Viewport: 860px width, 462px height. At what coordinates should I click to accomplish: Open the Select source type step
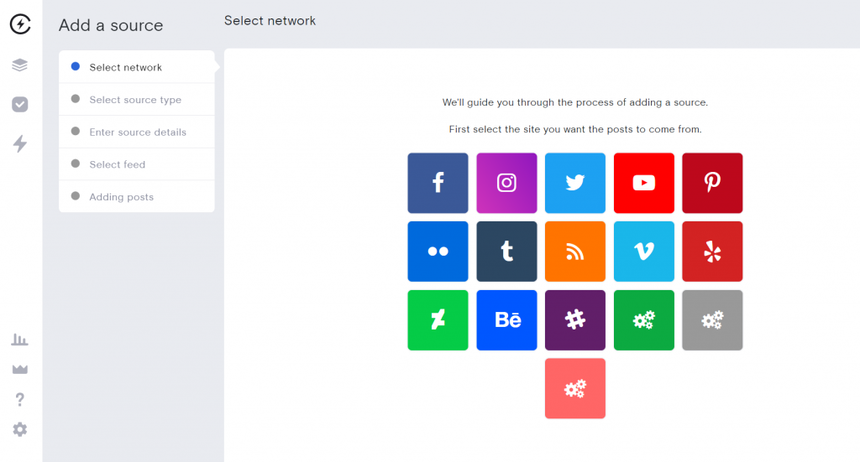pos(135,100)
